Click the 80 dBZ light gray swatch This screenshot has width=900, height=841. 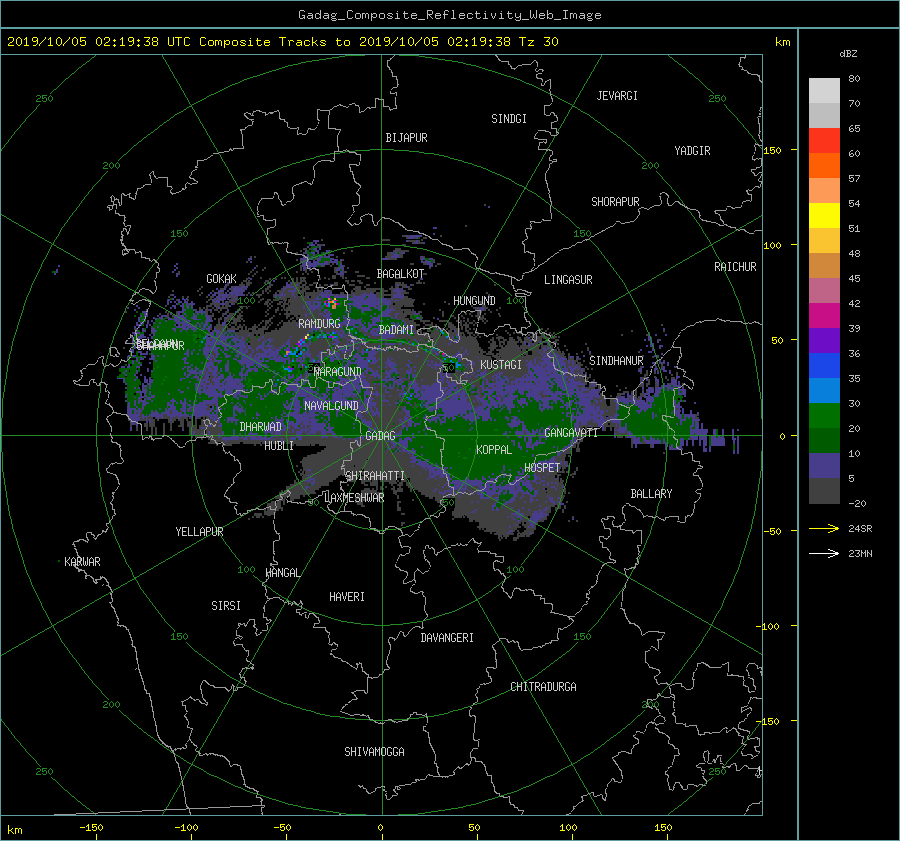tap(824, 90)
